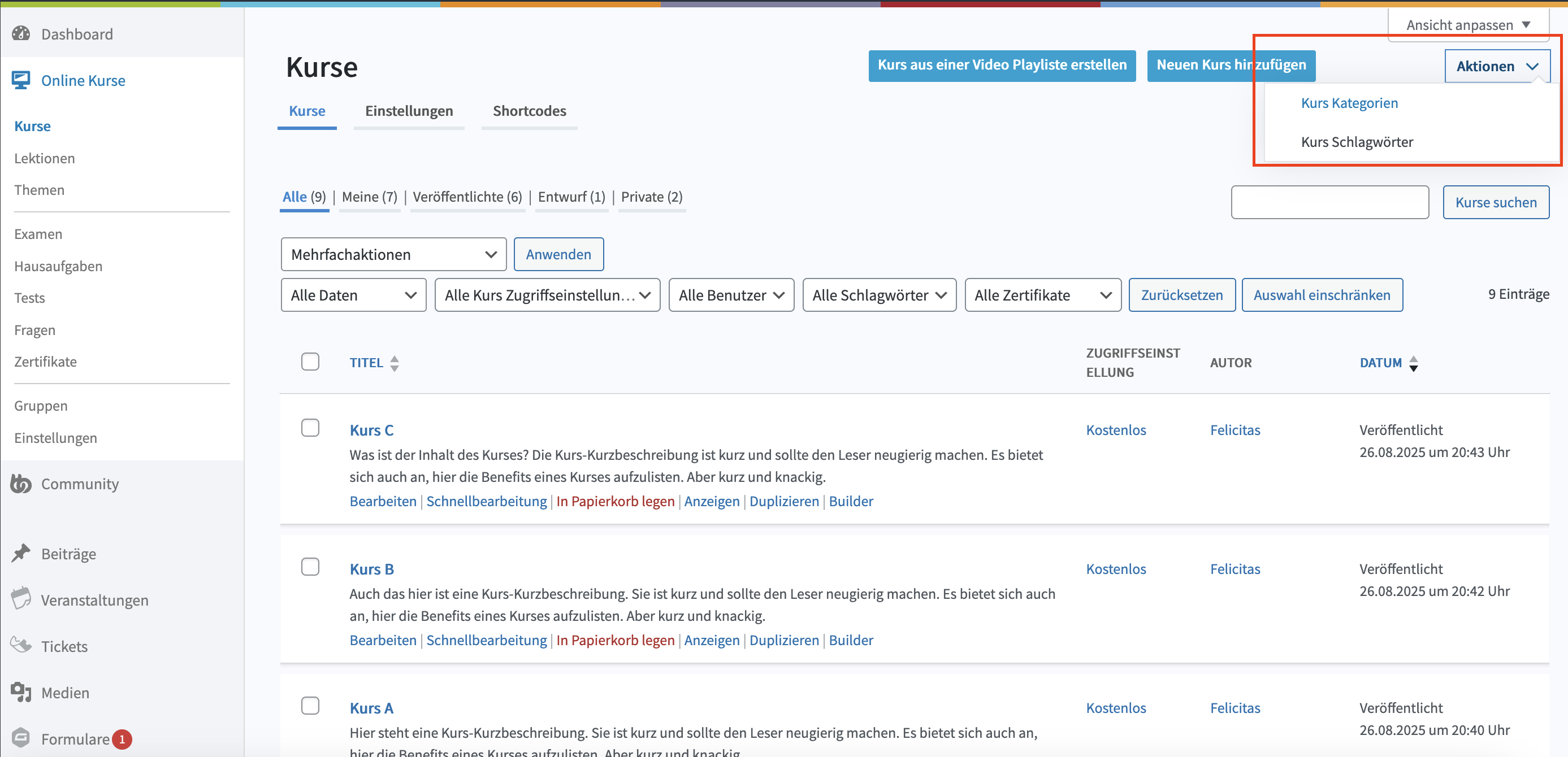Screen dimensions: 1568x757
Task: Click the Tickets icon in sidebar
Action: [21, 645]
